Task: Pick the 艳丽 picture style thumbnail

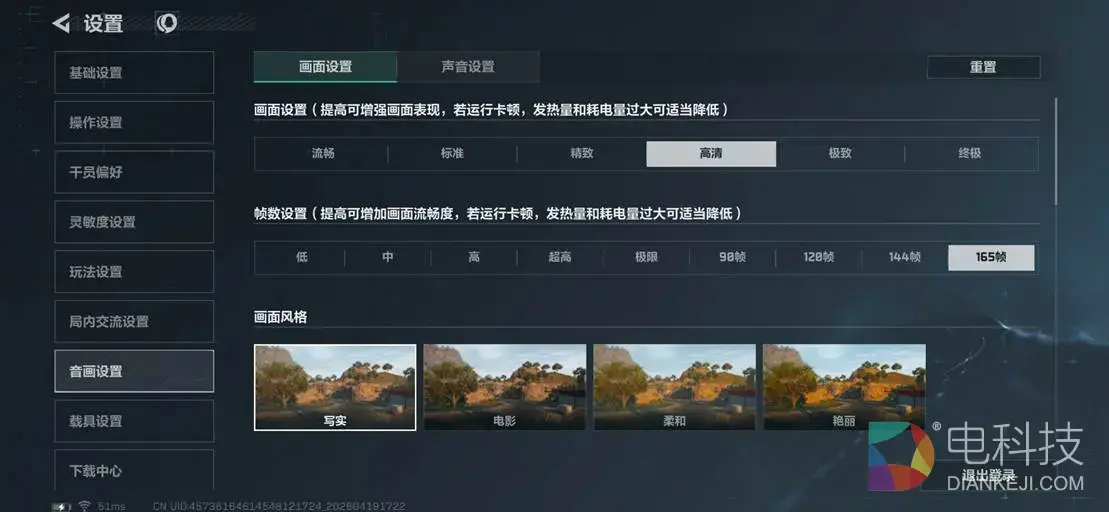Action: click(844, 387)
